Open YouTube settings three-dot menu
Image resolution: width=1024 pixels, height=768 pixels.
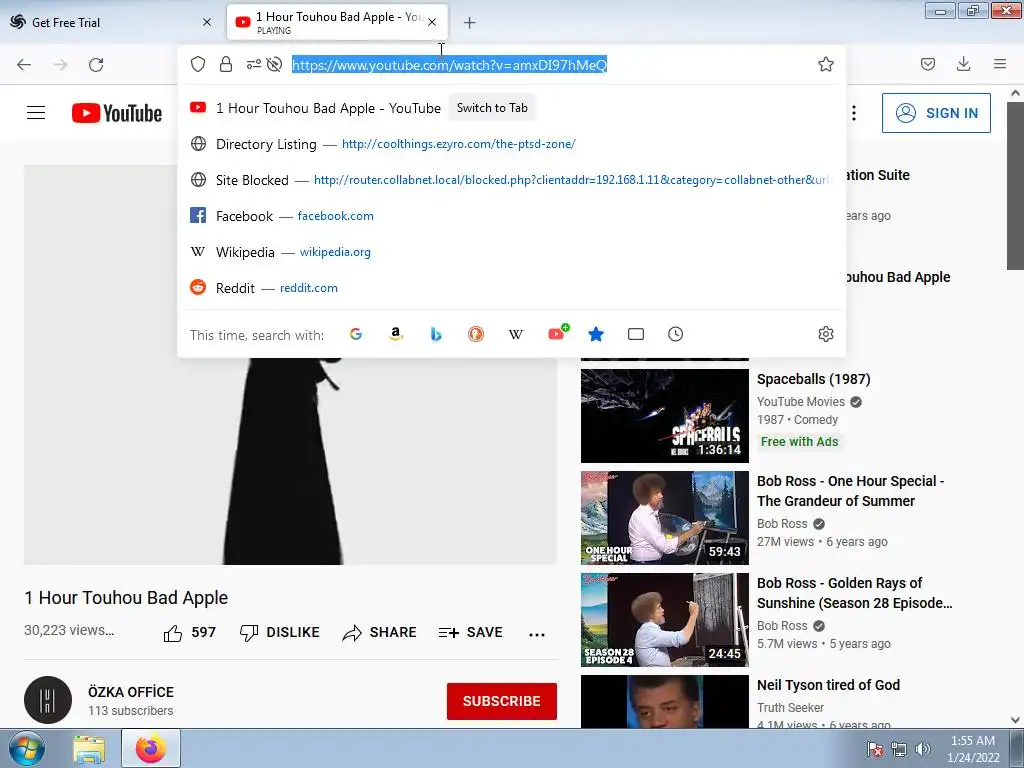(x=854, y=113)
